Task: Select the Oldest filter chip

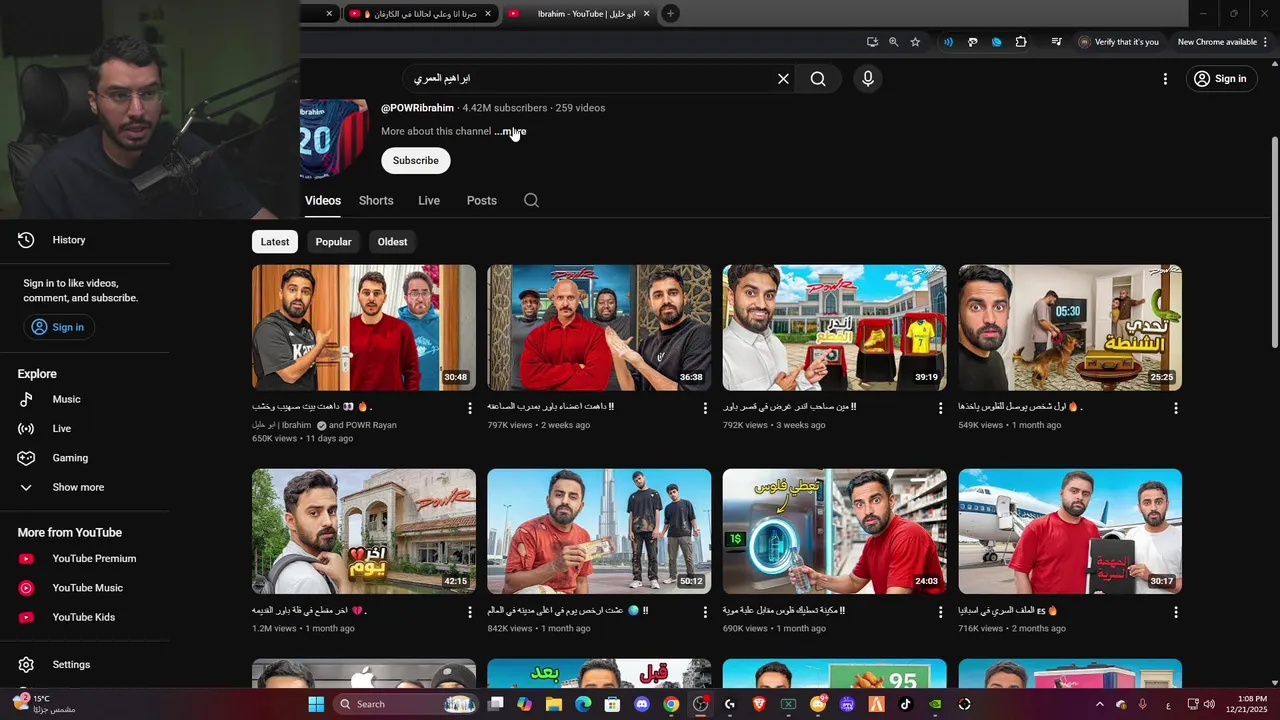Action: [x=392, y=242]
